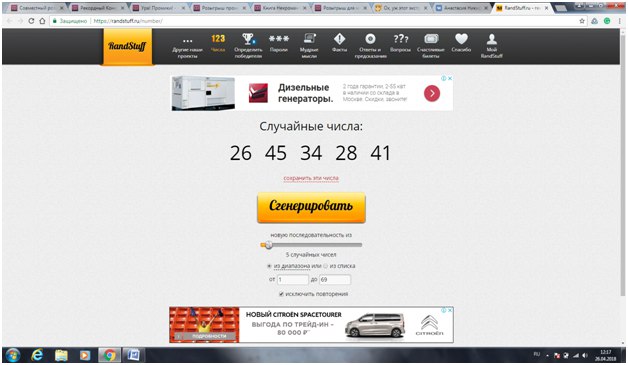628x365 pixels.
Task: Click the address bar URL
Action: click(128, 21)
